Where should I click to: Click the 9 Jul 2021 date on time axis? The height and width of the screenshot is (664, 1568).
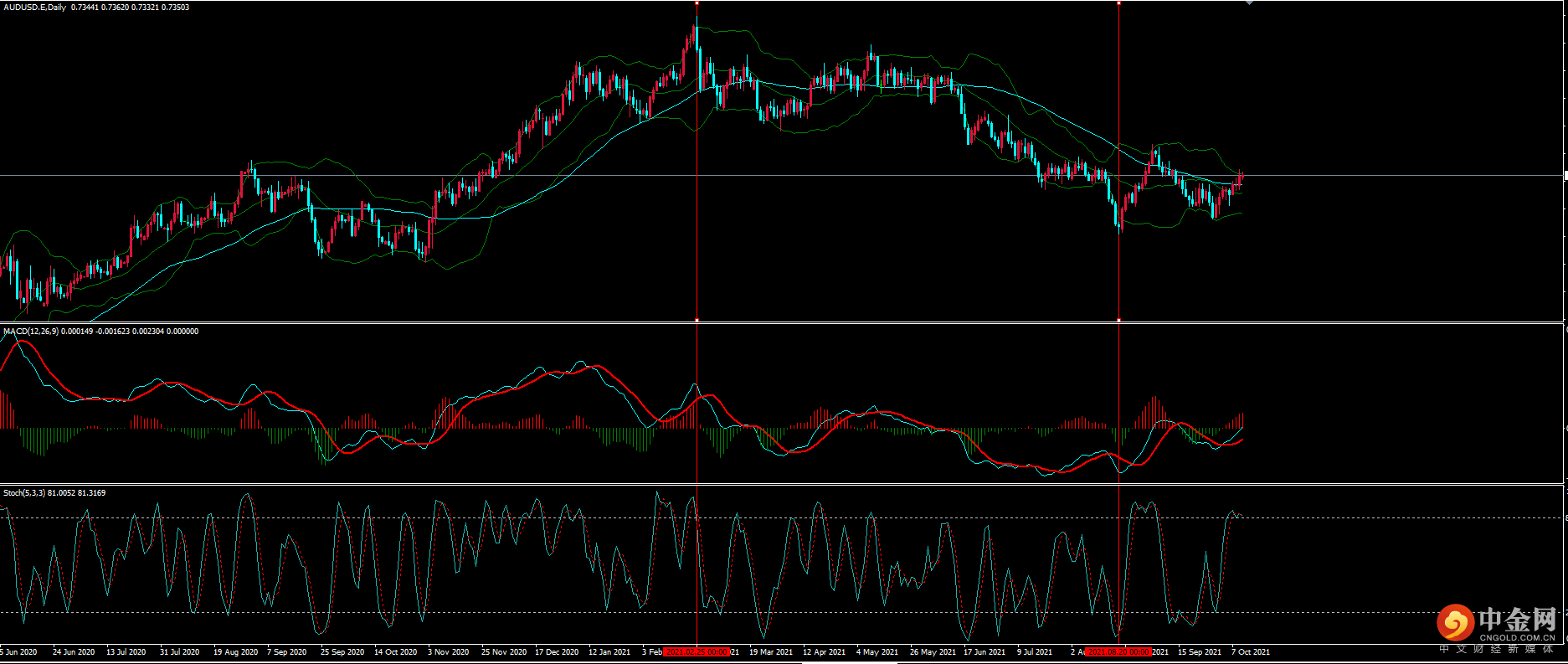click(x=1034, y=652)
